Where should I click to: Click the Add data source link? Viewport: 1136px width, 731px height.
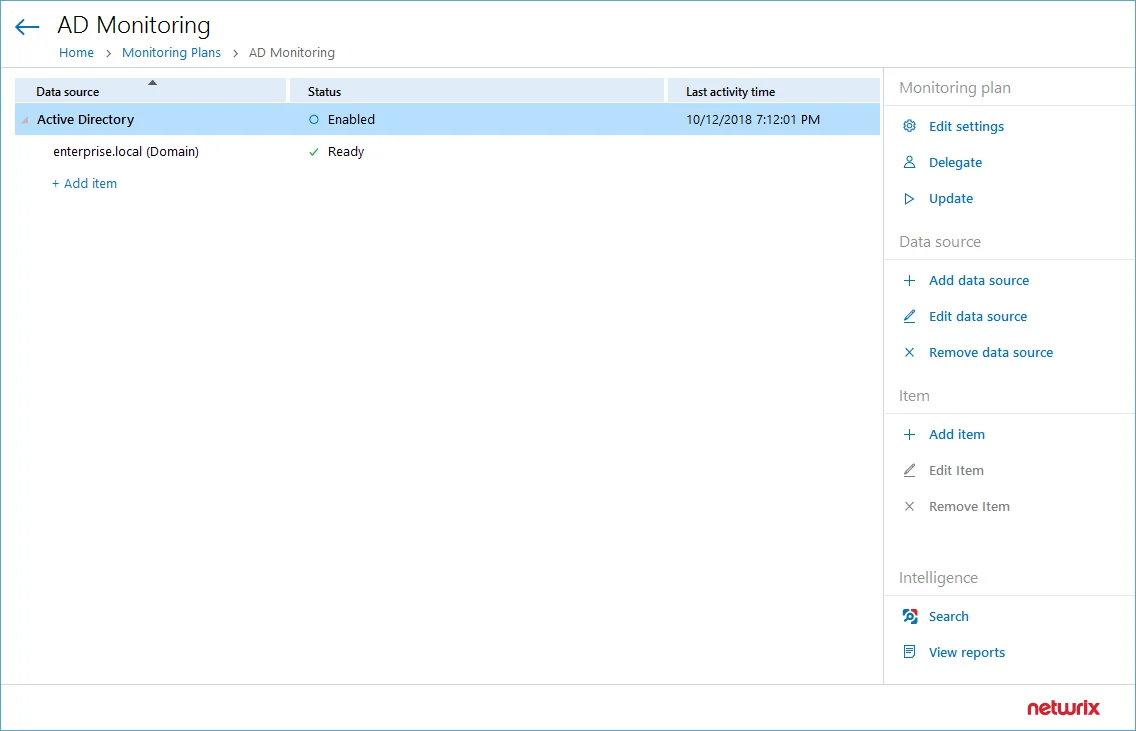pos(979,280)
